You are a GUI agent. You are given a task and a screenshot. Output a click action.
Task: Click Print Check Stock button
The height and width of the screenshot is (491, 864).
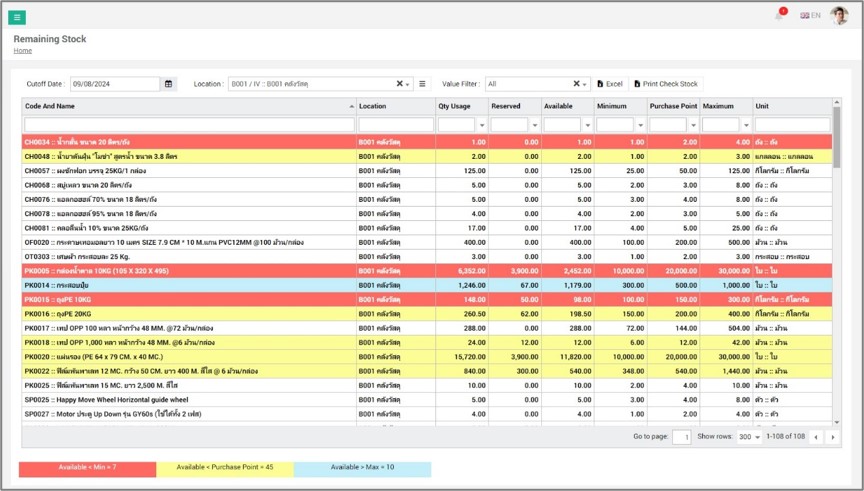point(666,84)
